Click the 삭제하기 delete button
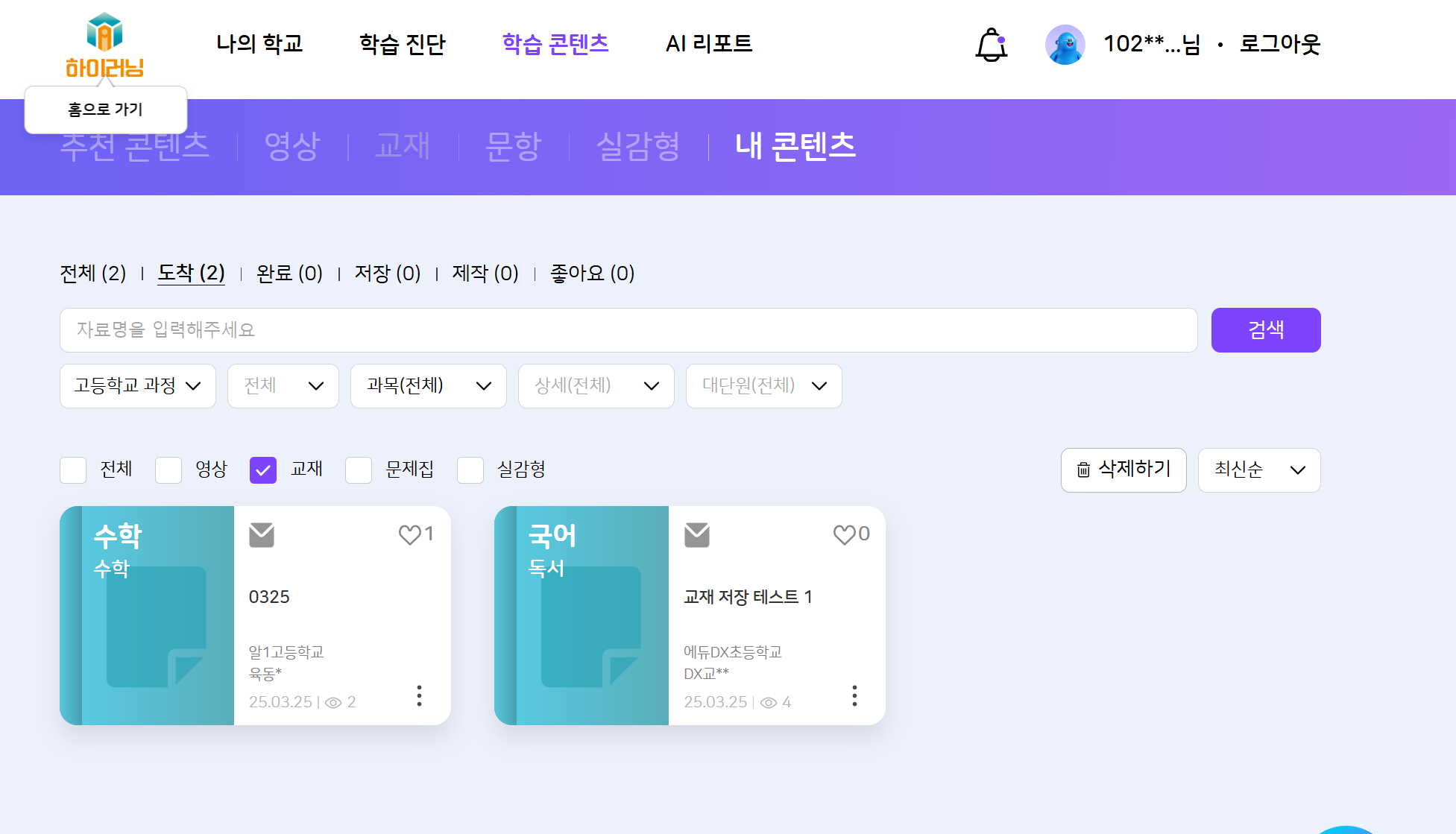Image resolution: width=1456 pixels, height=834 pixels. 1123,470
